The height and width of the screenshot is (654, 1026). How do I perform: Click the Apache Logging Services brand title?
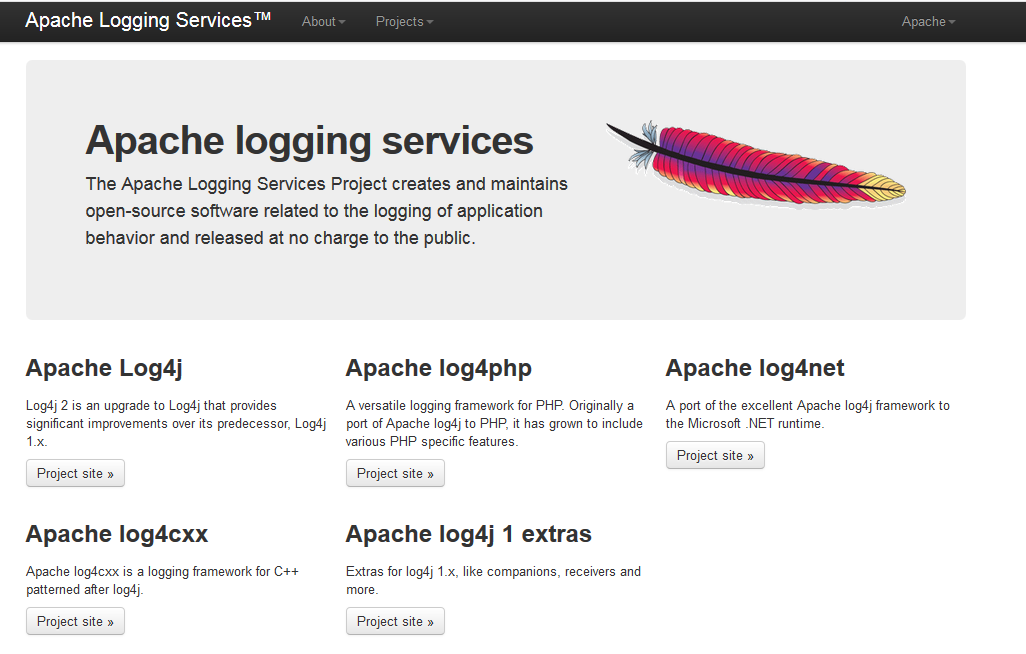coord(148,20)
